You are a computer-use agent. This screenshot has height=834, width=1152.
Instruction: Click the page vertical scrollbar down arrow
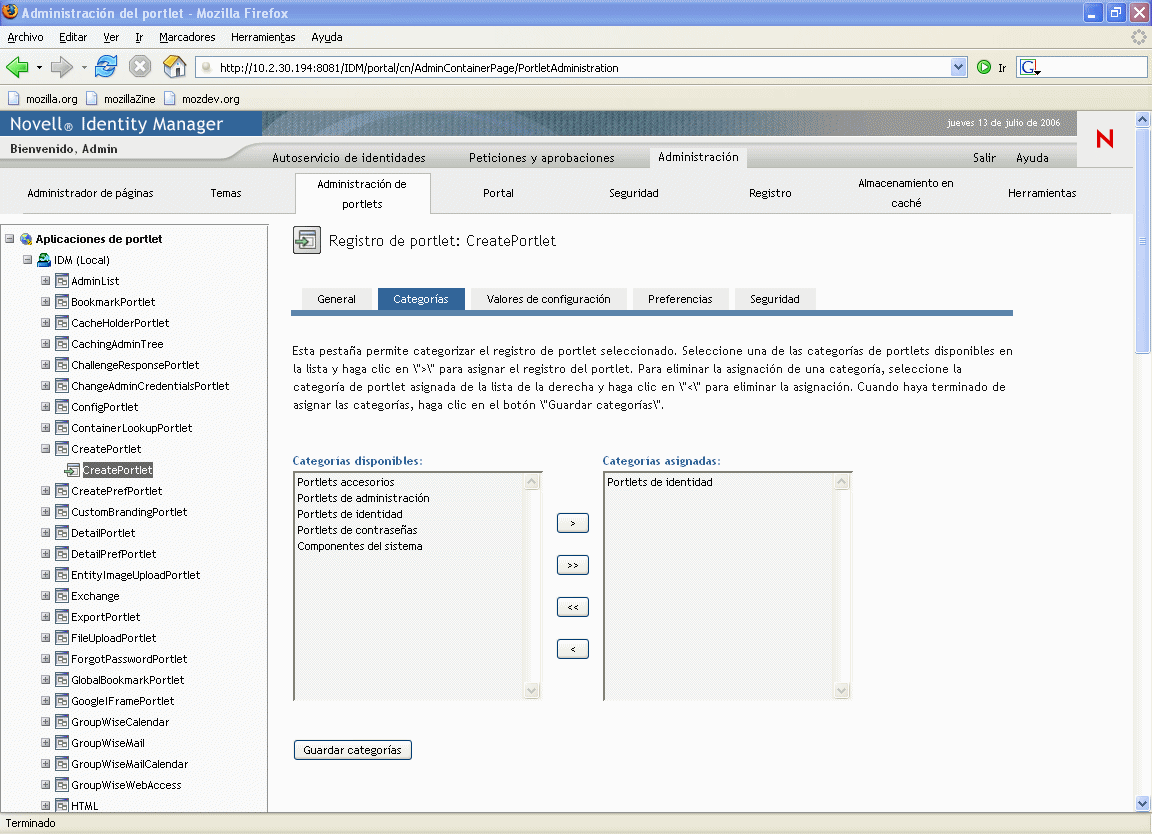(x=1142, y=803)
